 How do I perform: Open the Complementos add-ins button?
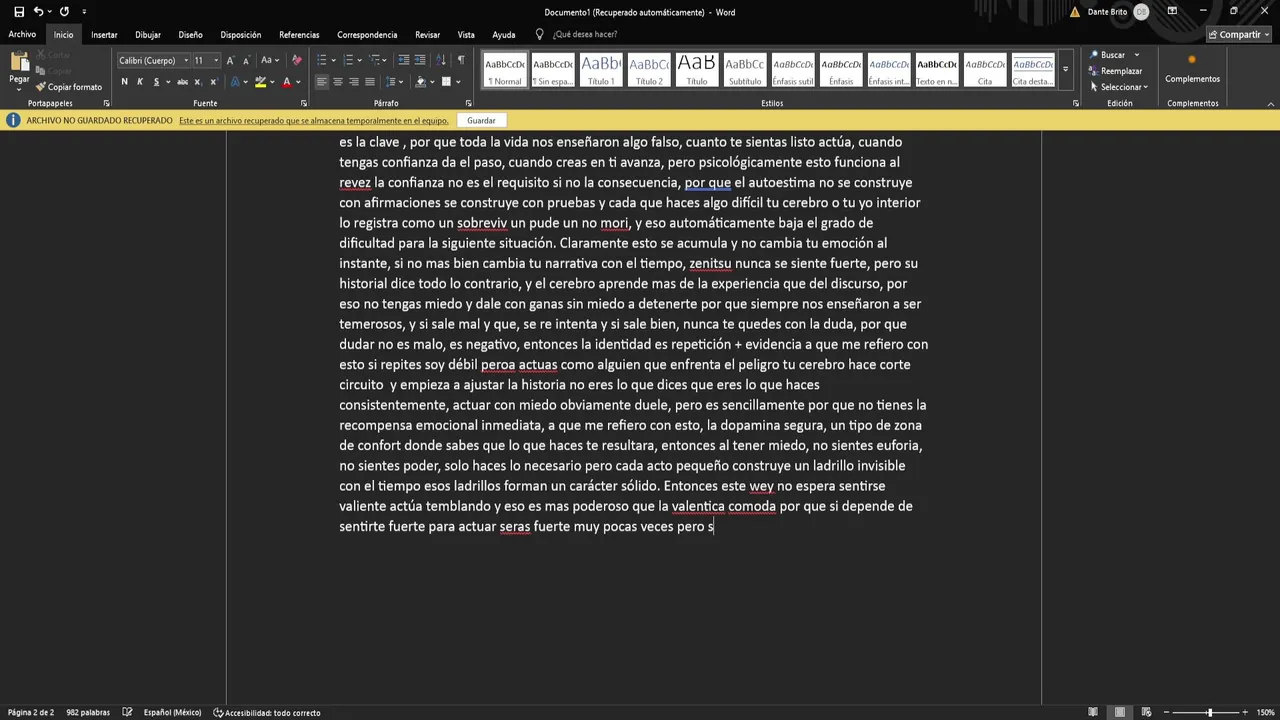click(x=1192, y=68)
